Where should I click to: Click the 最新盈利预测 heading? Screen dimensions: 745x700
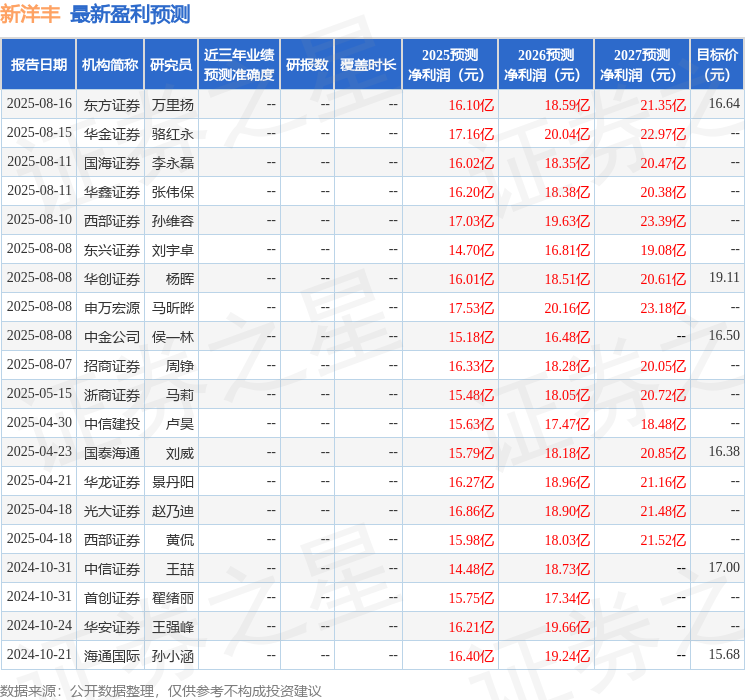130,14
